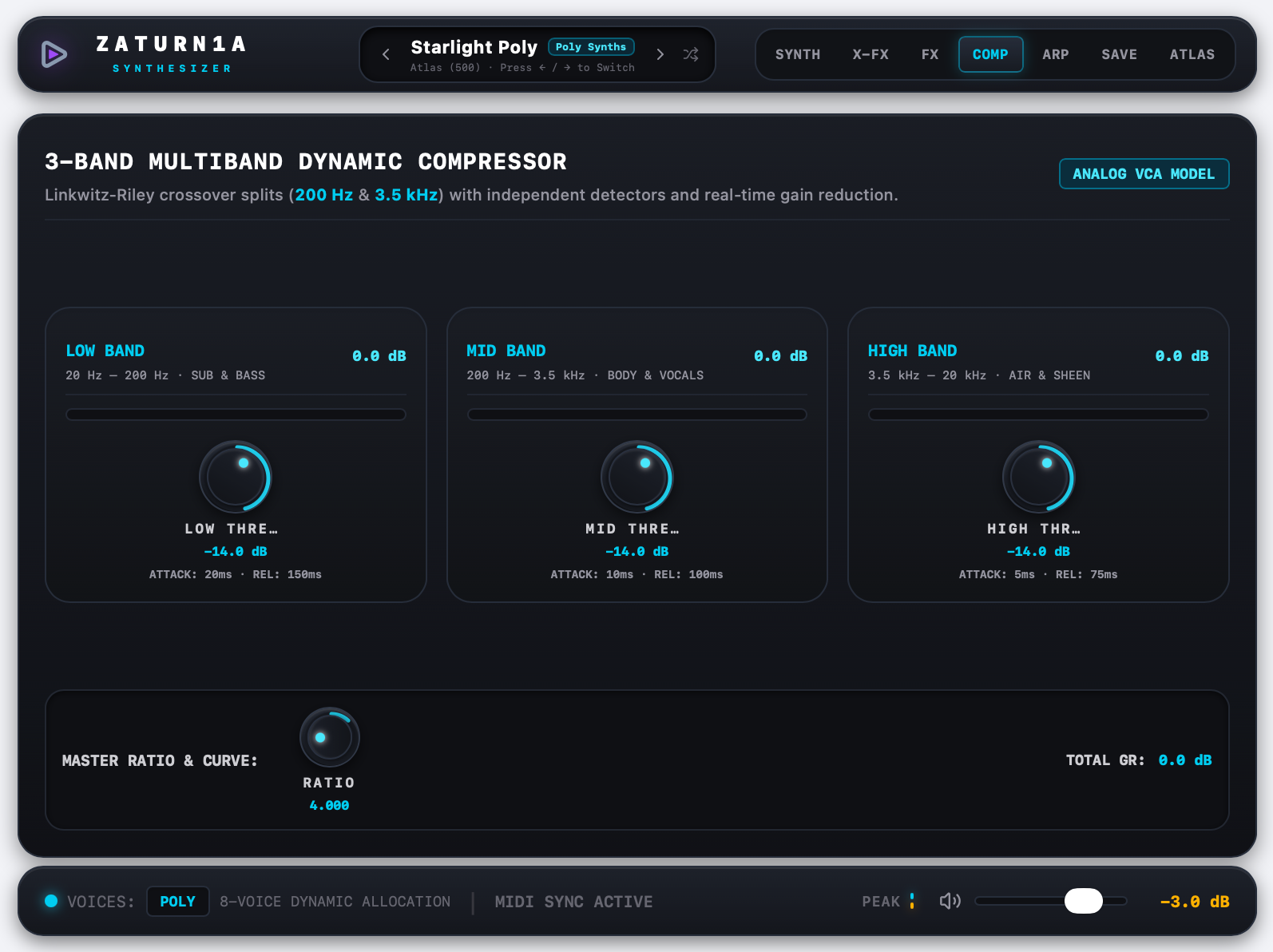1273x952 pixels.
Task: Click the speaker volume icon
Action: pos(950,901)
